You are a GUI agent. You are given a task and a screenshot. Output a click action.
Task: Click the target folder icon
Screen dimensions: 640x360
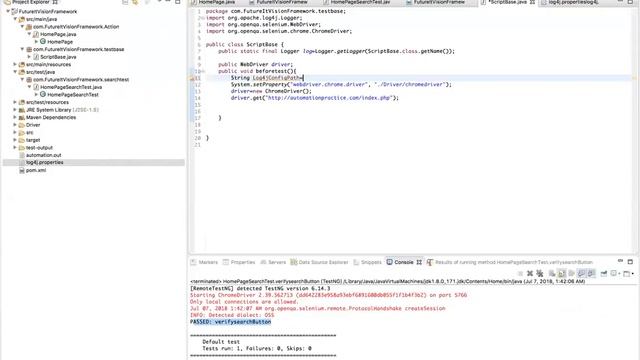click(22, 140)
